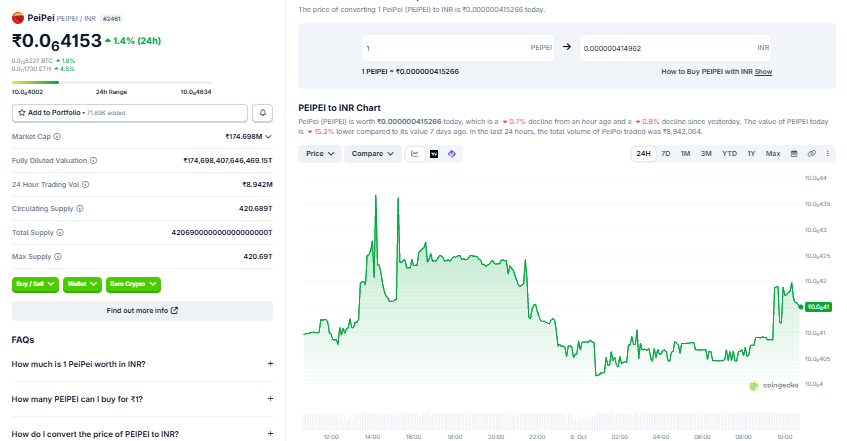This screenshot has width=847, height=441.
Task: Select the 7D chart range tab
Action: coord(666,154)
